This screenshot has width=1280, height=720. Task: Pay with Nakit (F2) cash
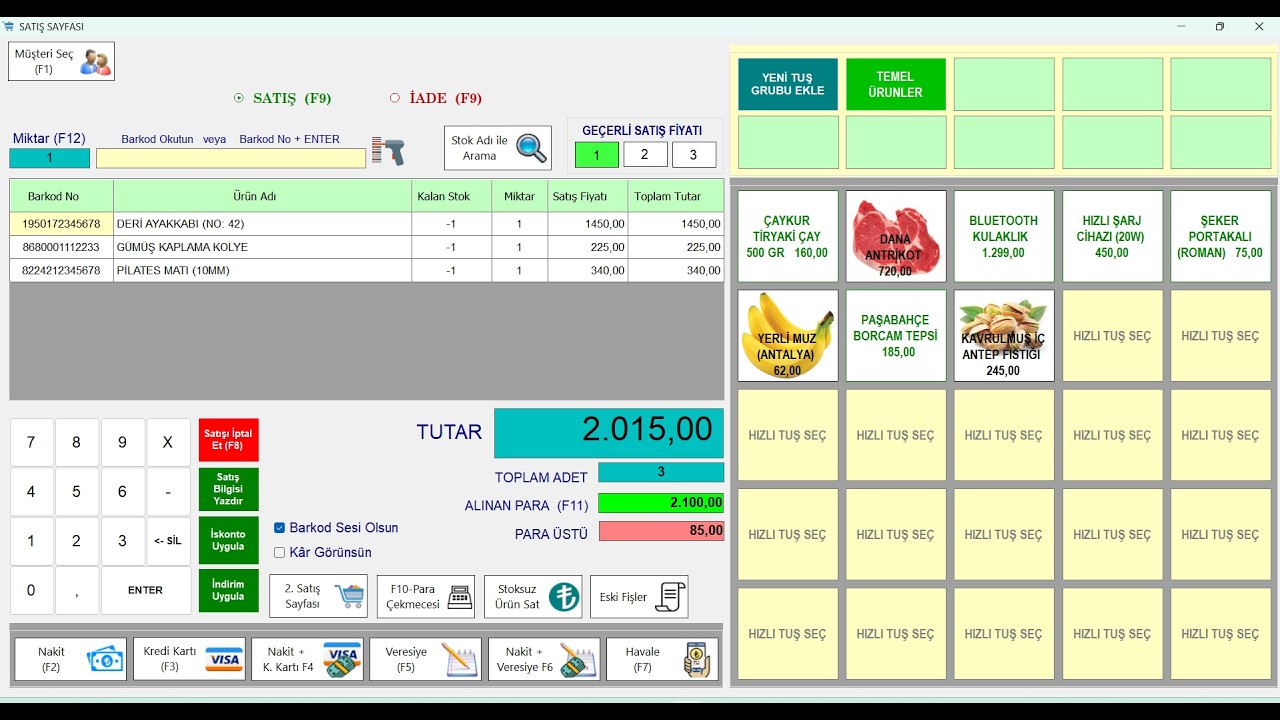[x=70, y=659]
